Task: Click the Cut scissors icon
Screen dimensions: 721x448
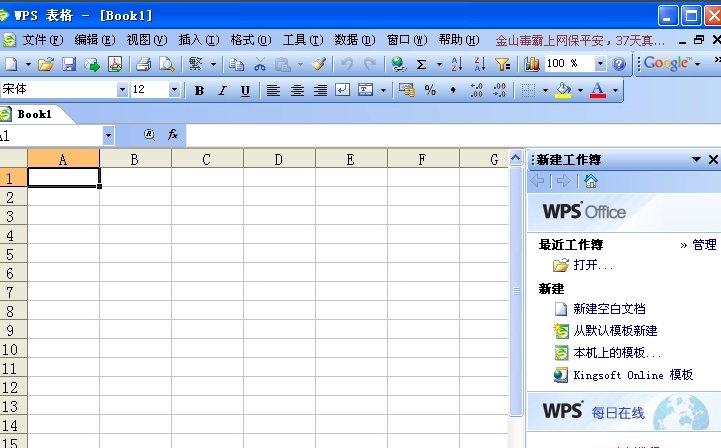Action: tap(260, 64)
